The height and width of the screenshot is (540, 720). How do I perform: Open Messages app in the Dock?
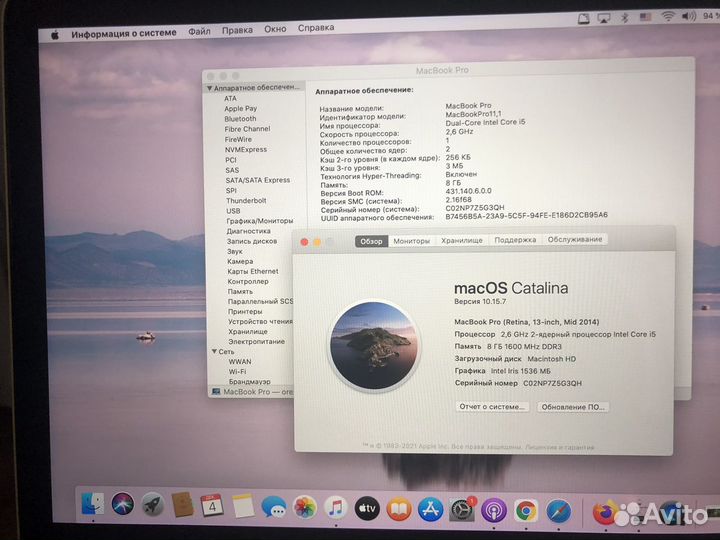coord(274,507)
